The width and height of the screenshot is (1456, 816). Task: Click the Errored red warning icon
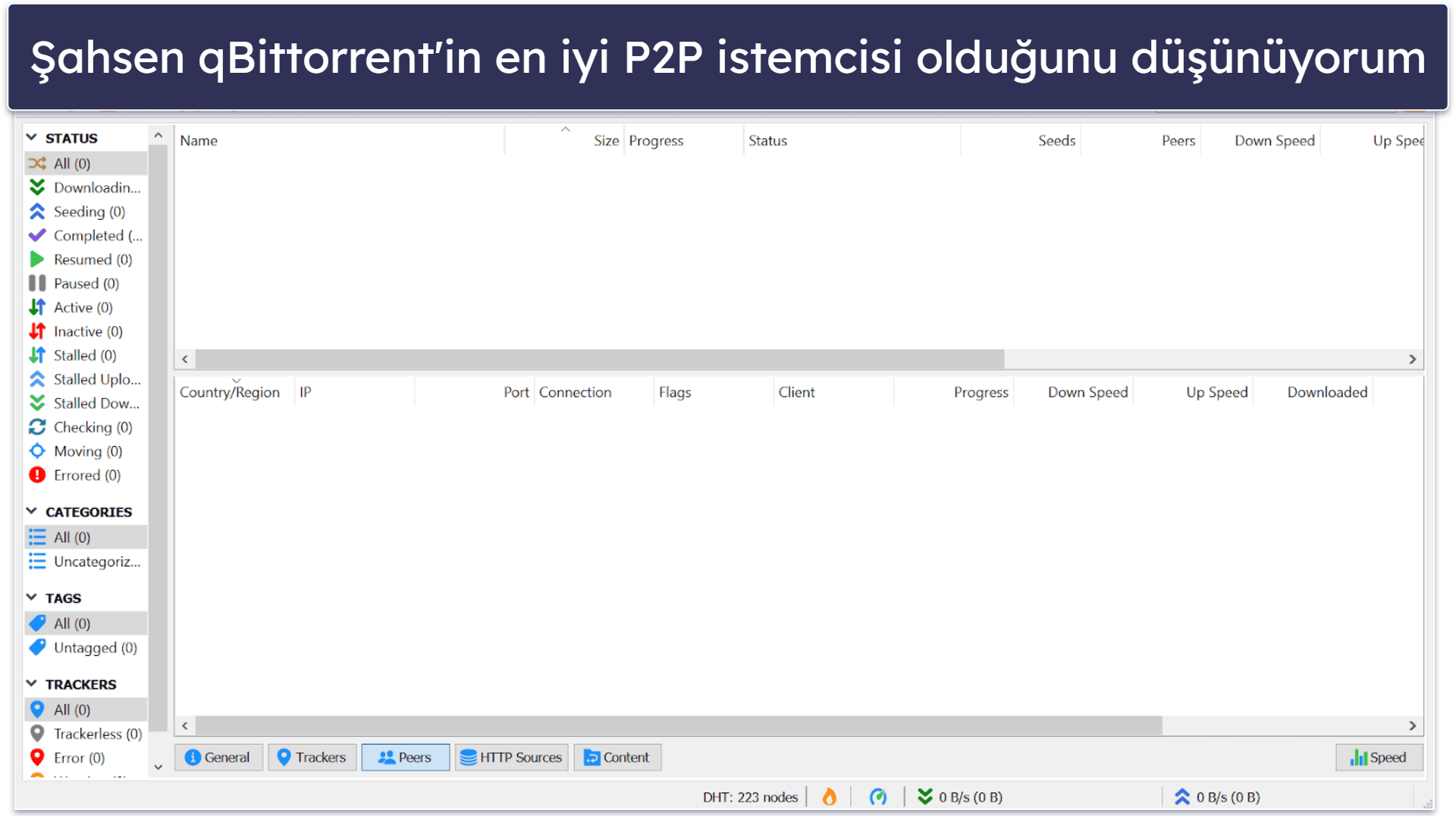coord(37,475)
